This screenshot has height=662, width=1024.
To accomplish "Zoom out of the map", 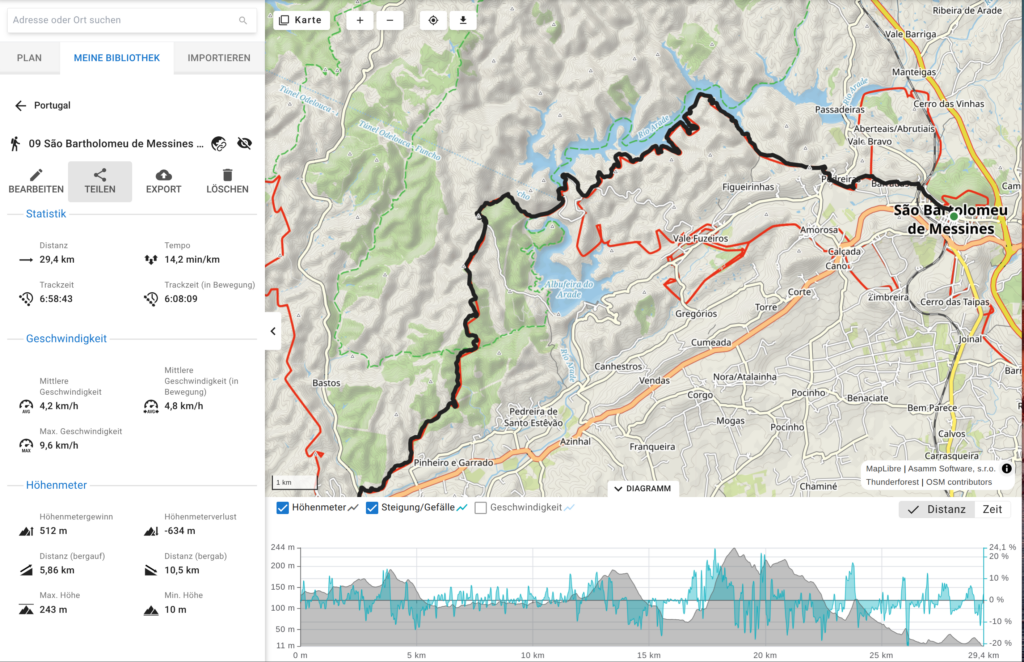I will pos(390,20).
